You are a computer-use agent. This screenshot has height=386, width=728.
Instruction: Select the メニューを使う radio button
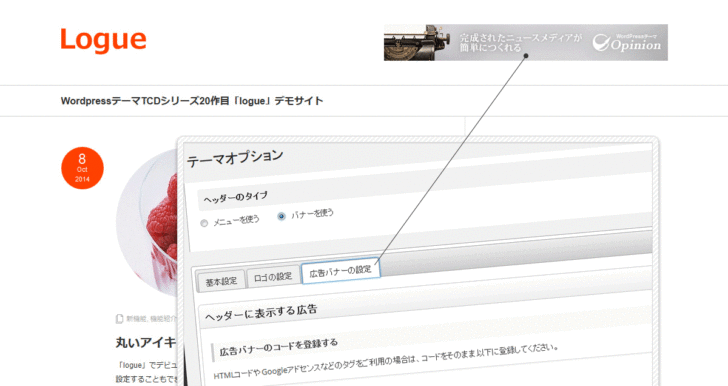point(204,223)
